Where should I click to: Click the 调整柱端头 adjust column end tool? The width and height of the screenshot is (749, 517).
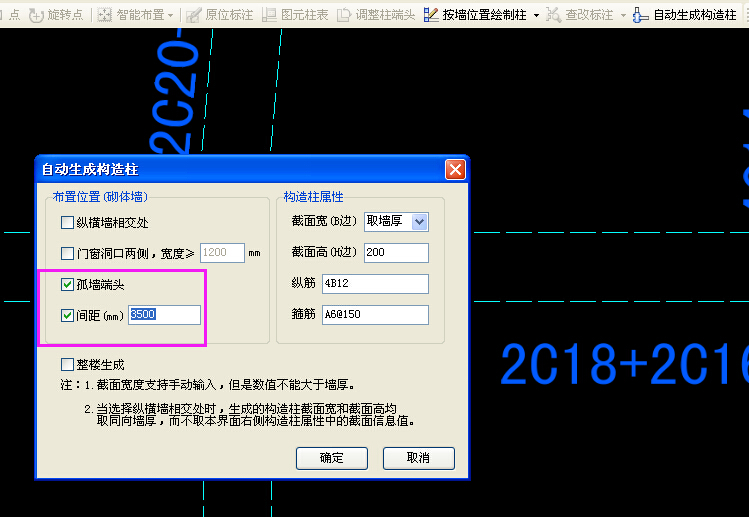click(x=376, y=15)
